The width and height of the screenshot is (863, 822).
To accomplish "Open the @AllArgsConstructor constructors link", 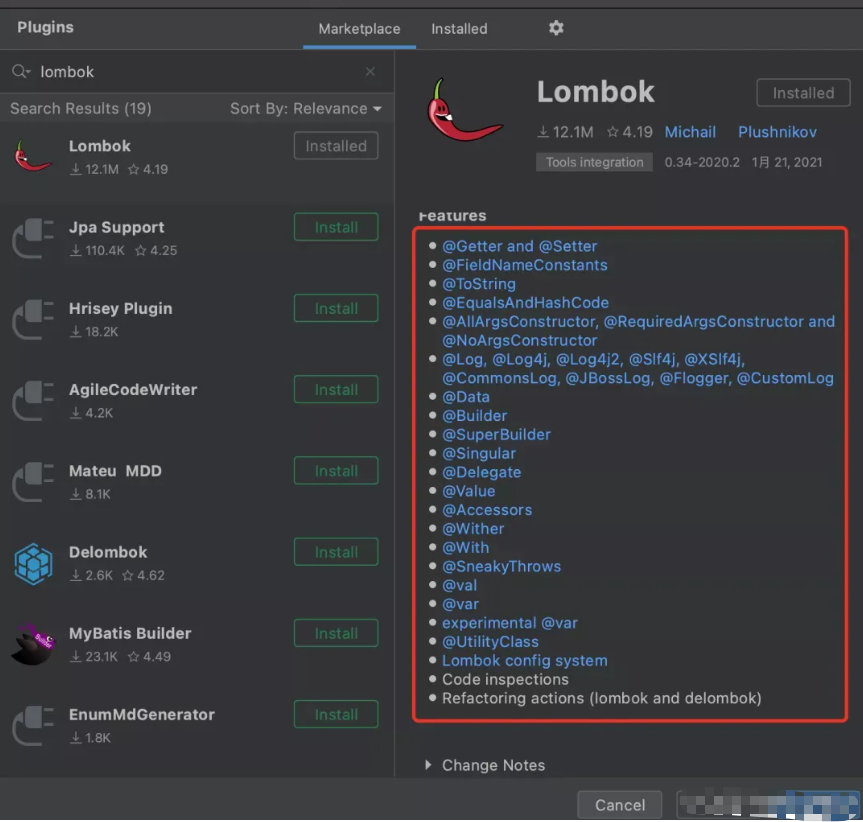I will pos(638,331).
